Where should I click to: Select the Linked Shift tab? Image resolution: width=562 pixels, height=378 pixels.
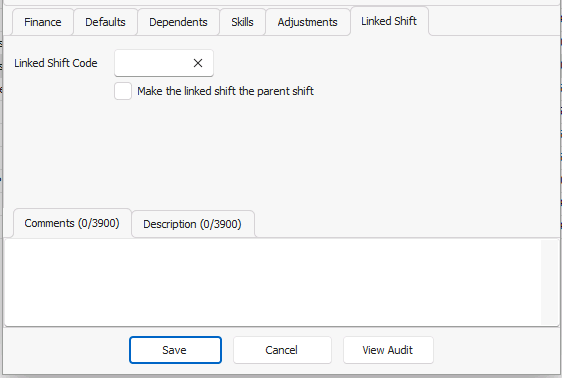389,21
